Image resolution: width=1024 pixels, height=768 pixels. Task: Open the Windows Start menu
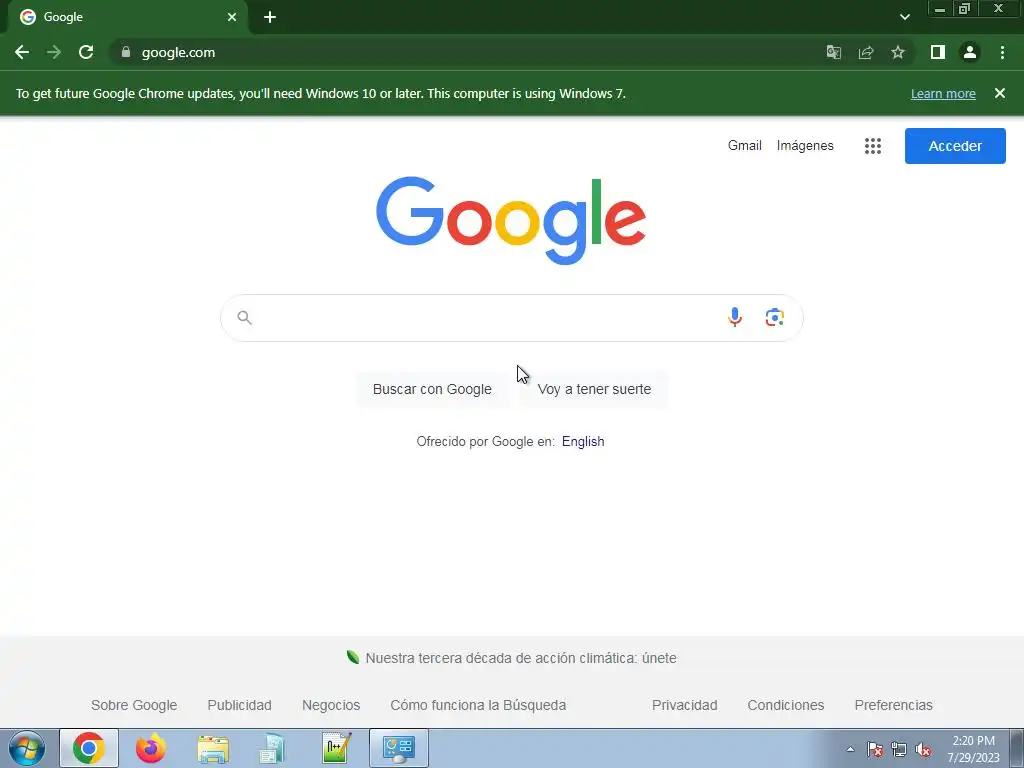[x=27, y=748]
